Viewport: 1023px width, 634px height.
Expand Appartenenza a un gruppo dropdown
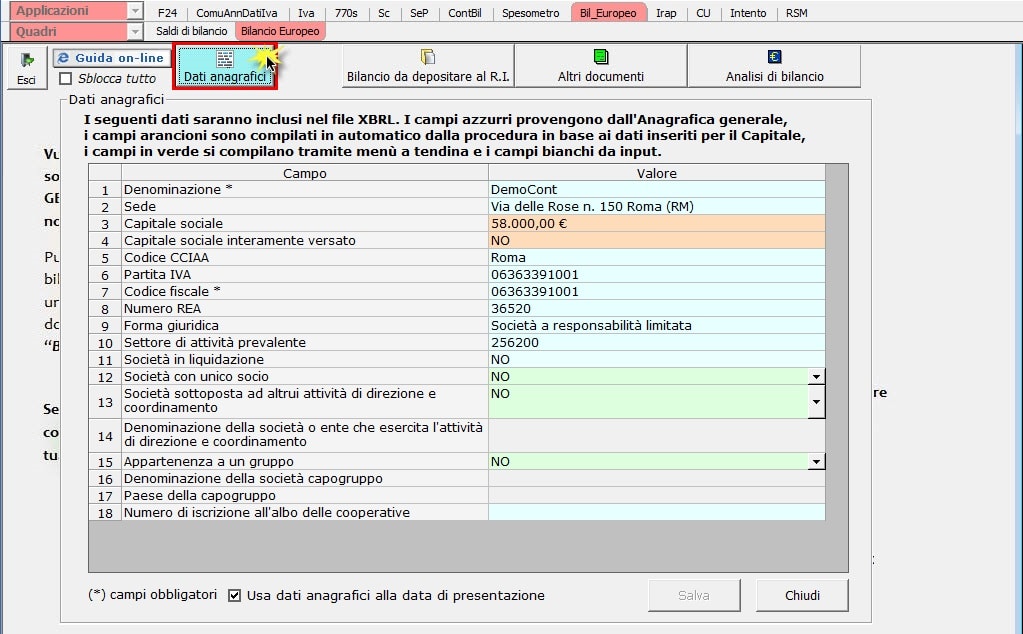point(816,462)
